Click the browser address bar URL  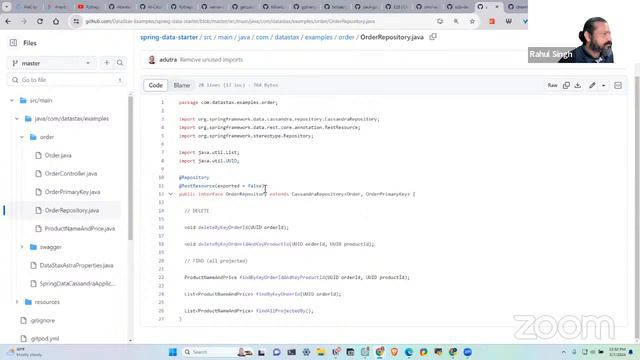(230, 21)
